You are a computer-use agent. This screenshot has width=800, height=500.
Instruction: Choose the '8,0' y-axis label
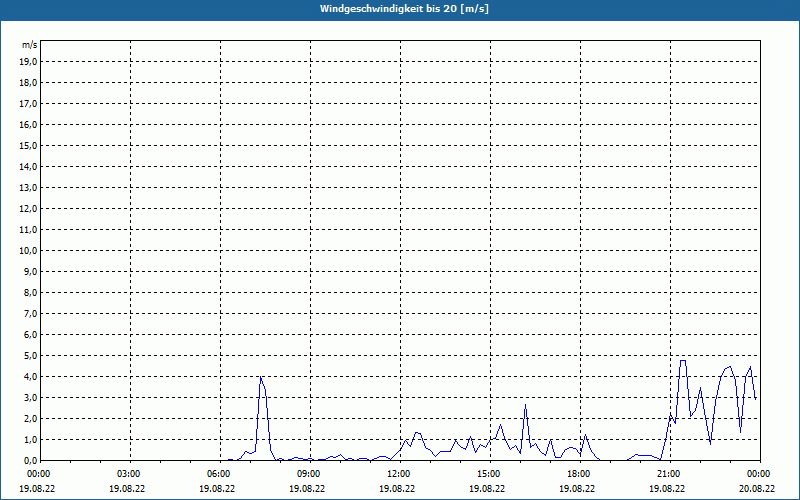[x=31, y=292]
